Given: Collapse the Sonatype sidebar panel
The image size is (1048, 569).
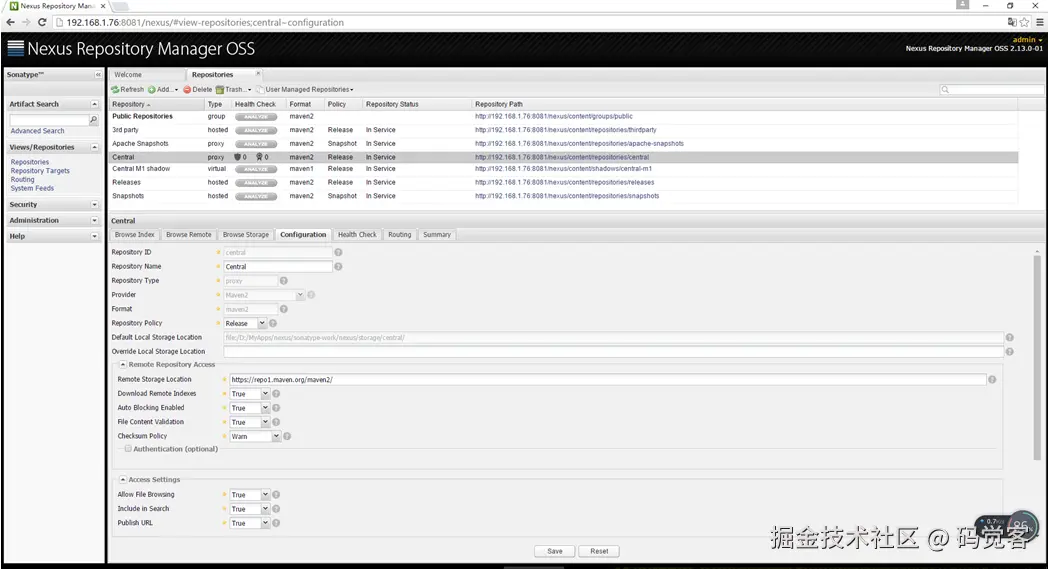Looking at the screenshot, I should pos(98,75).
